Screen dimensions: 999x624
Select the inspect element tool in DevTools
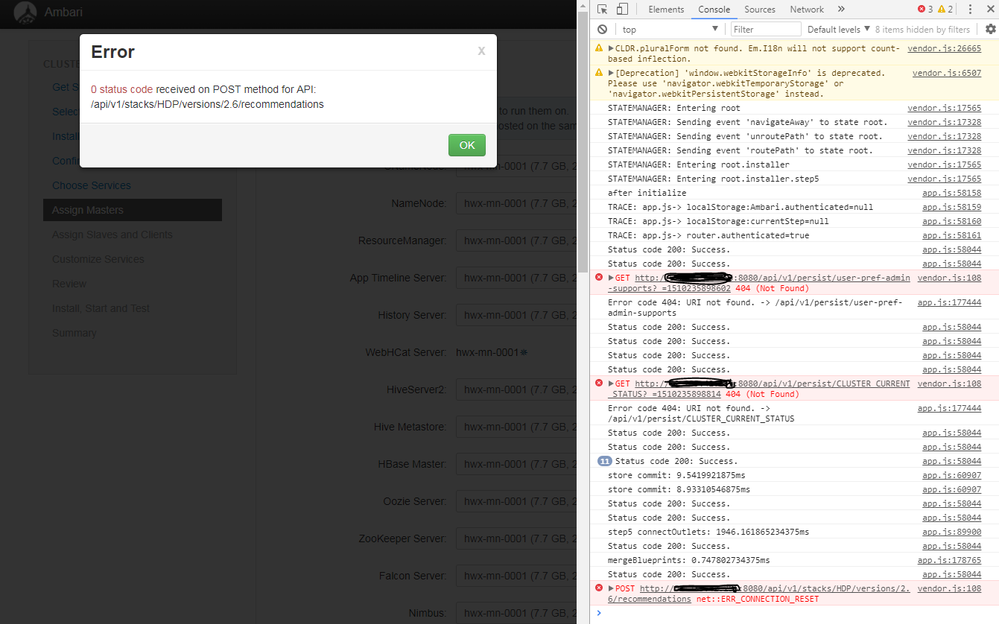click(x=602, y=10)
